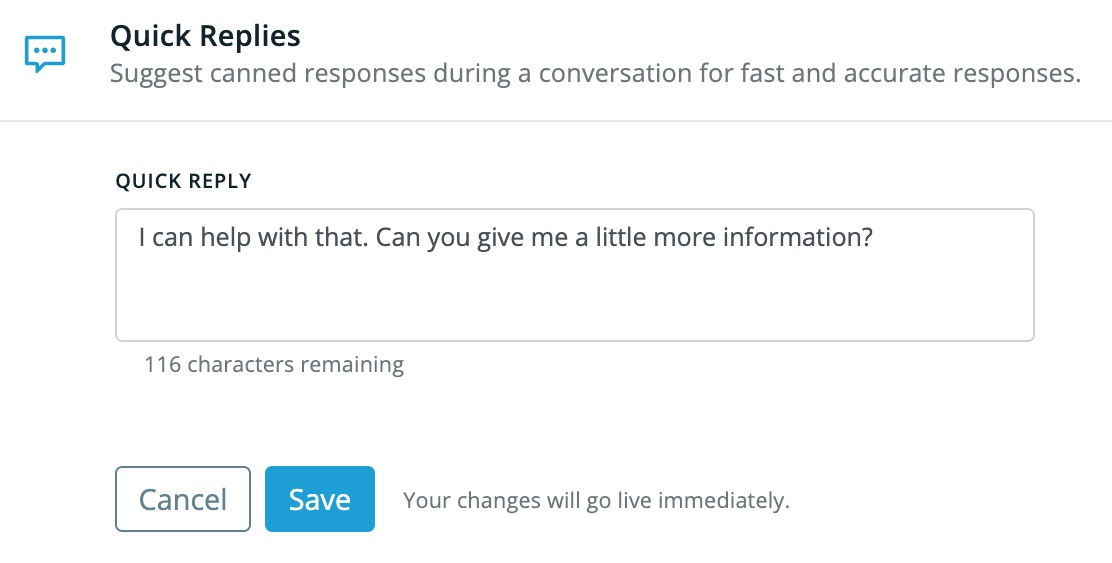
Task: Place cursor before 'I can help' text
Action: tap(138, 238)
